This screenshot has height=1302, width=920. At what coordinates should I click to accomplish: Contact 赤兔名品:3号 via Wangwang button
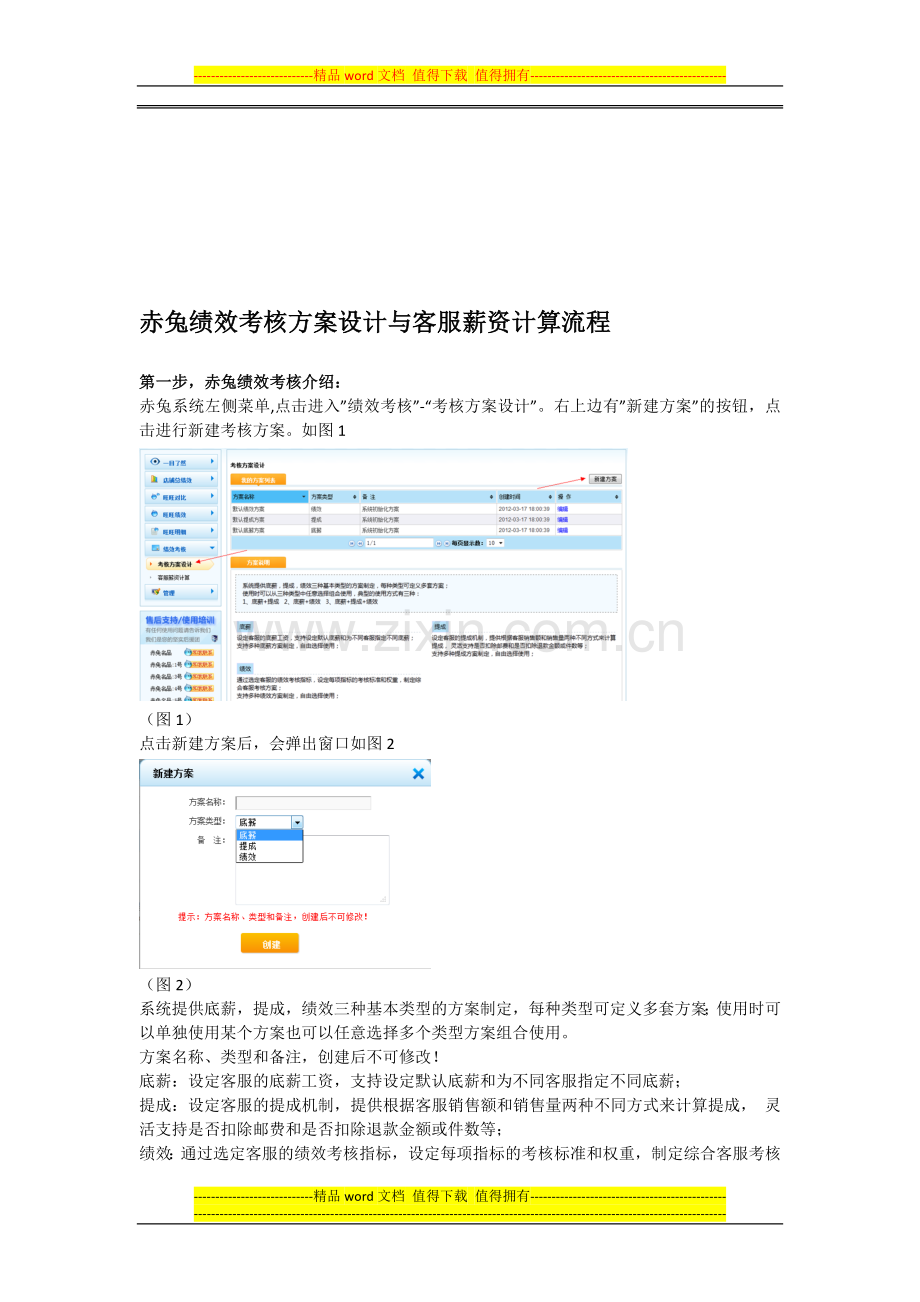(x=198, y=676)
